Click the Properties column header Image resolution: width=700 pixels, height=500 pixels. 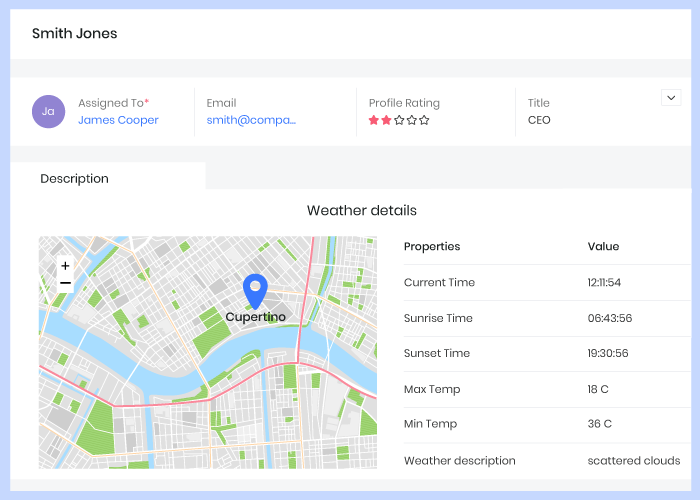pyautogui.click(x=432, y=246)
